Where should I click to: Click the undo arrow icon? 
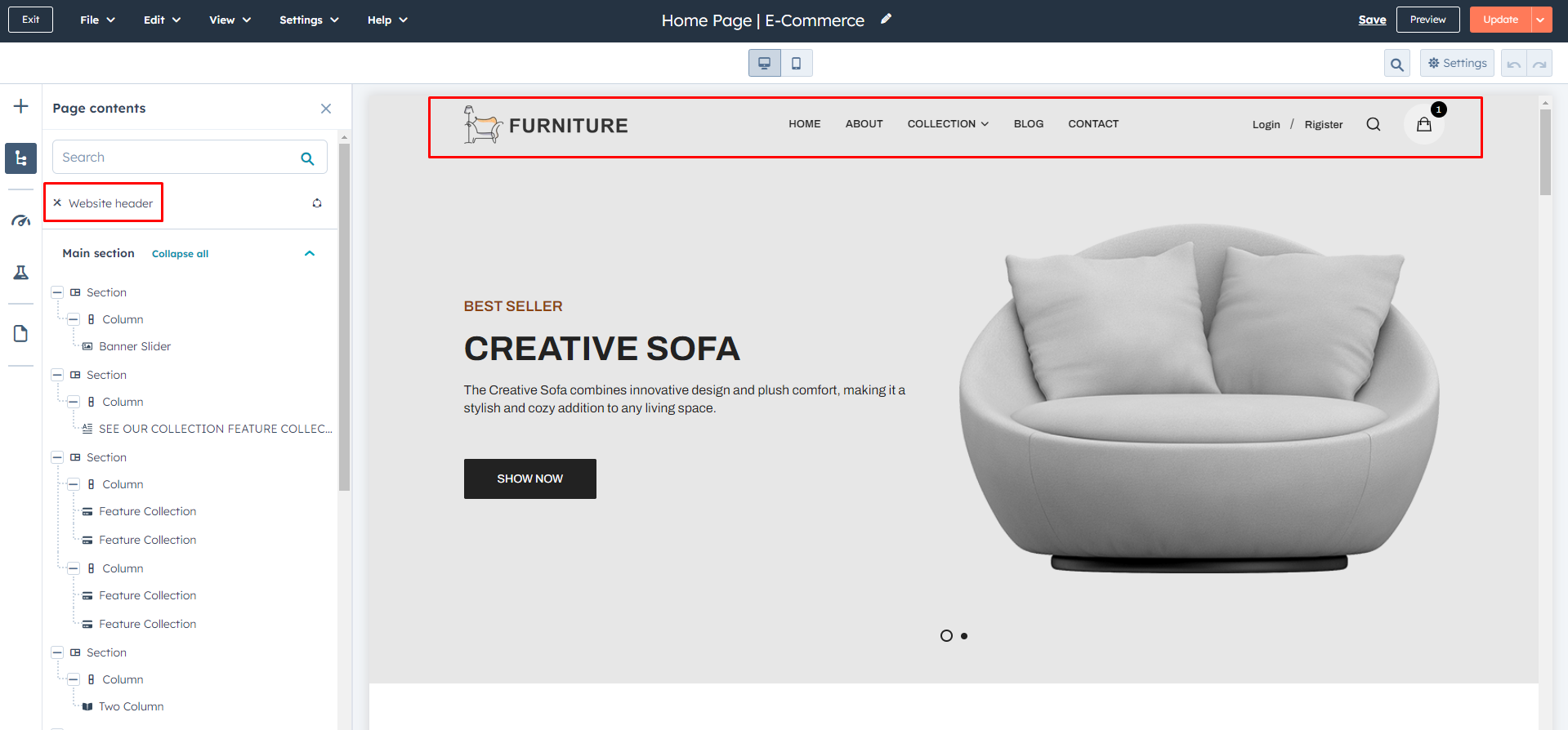pos(1514,64)
